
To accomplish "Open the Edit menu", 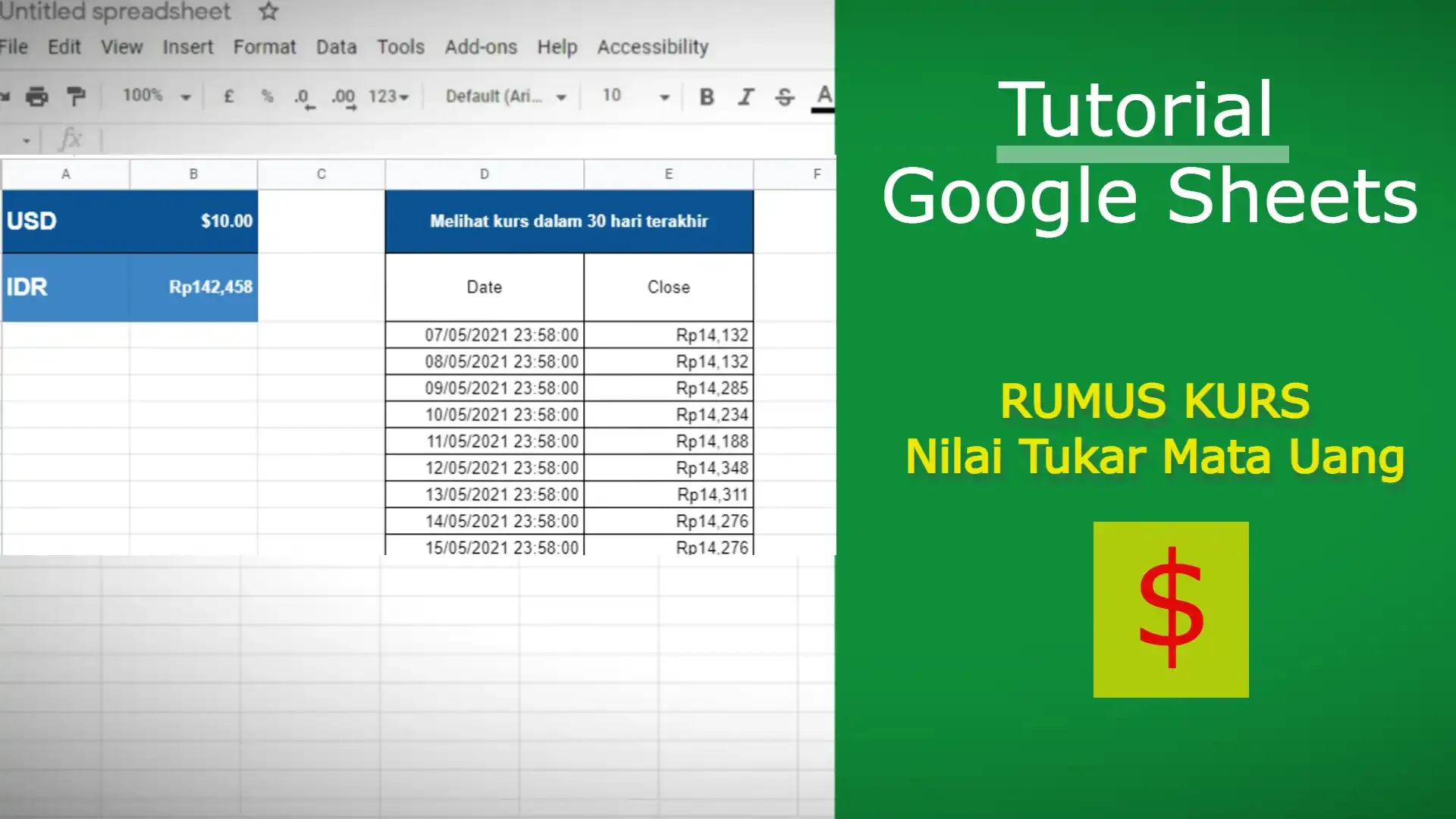I will (x=64, y=47).
